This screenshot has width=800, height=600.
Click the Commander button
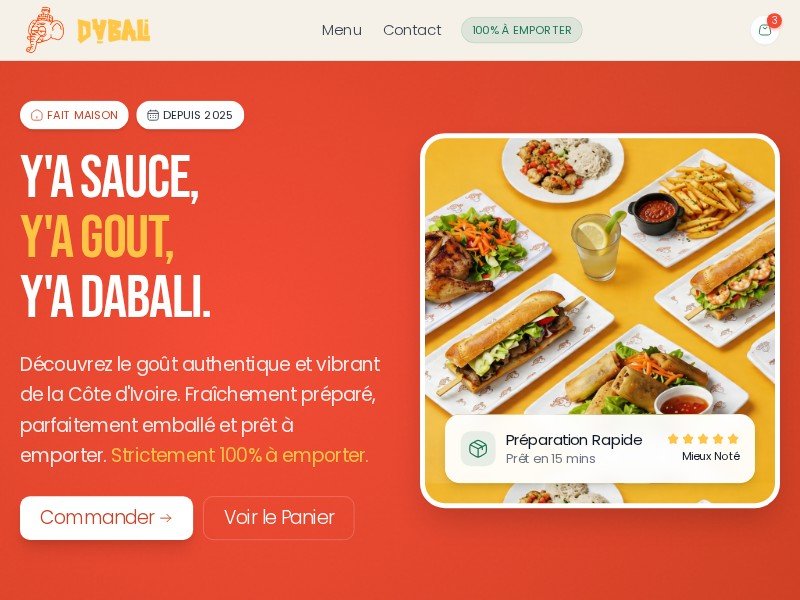(107, 518)
